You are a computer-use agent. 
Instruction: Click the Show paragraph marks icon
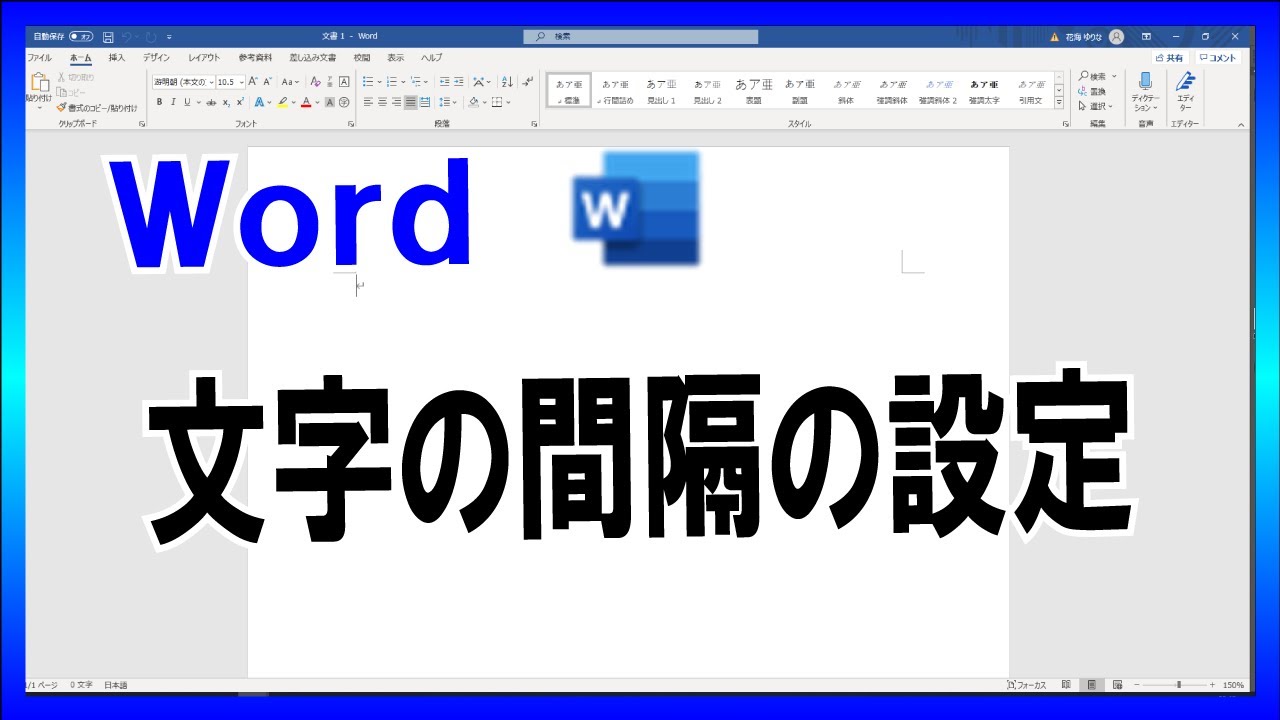point(528,82)
